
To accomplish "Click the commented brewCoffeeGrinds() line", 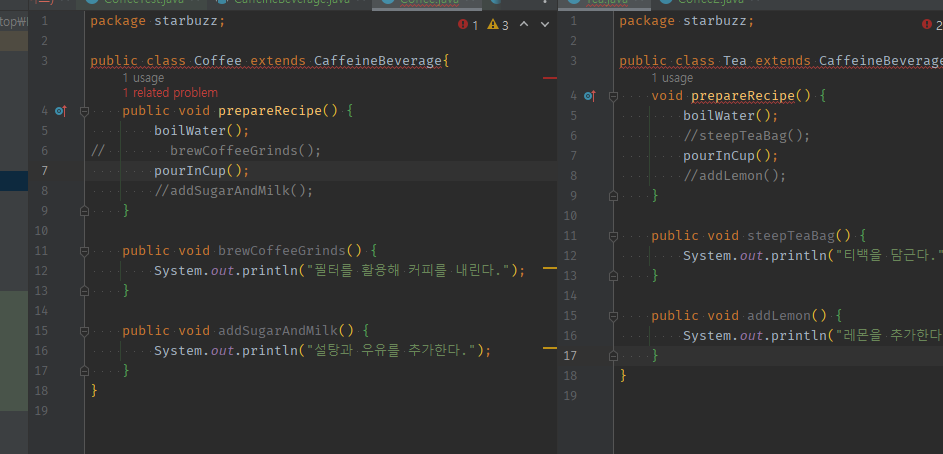I will pos(245,150).
